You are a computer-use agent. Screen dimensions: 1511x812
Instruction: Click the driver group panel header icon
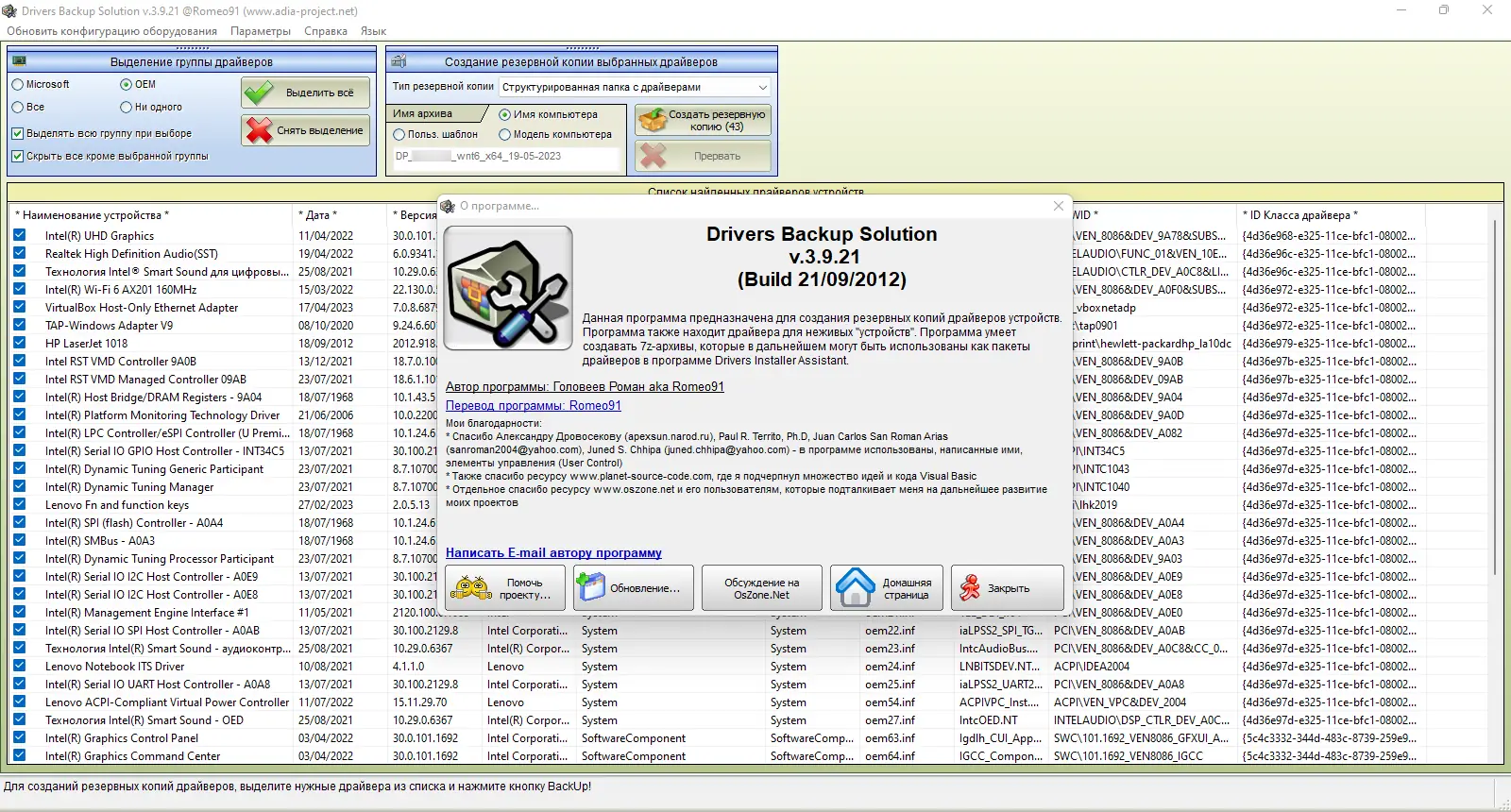click(19, 61)
